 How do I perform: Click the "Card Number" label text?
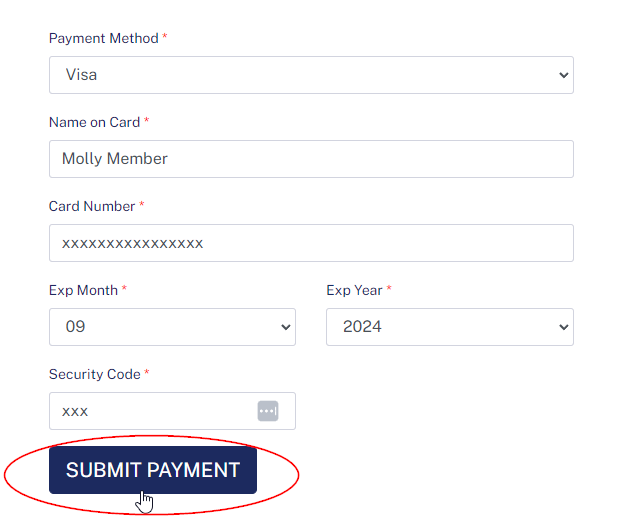point(92,206)
